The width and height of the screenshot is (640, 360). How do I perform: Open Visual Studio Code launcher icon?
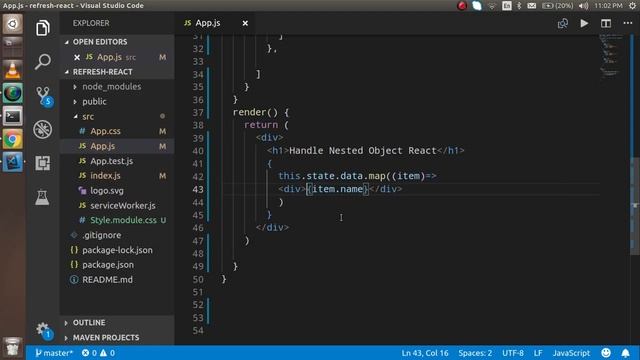12,162
